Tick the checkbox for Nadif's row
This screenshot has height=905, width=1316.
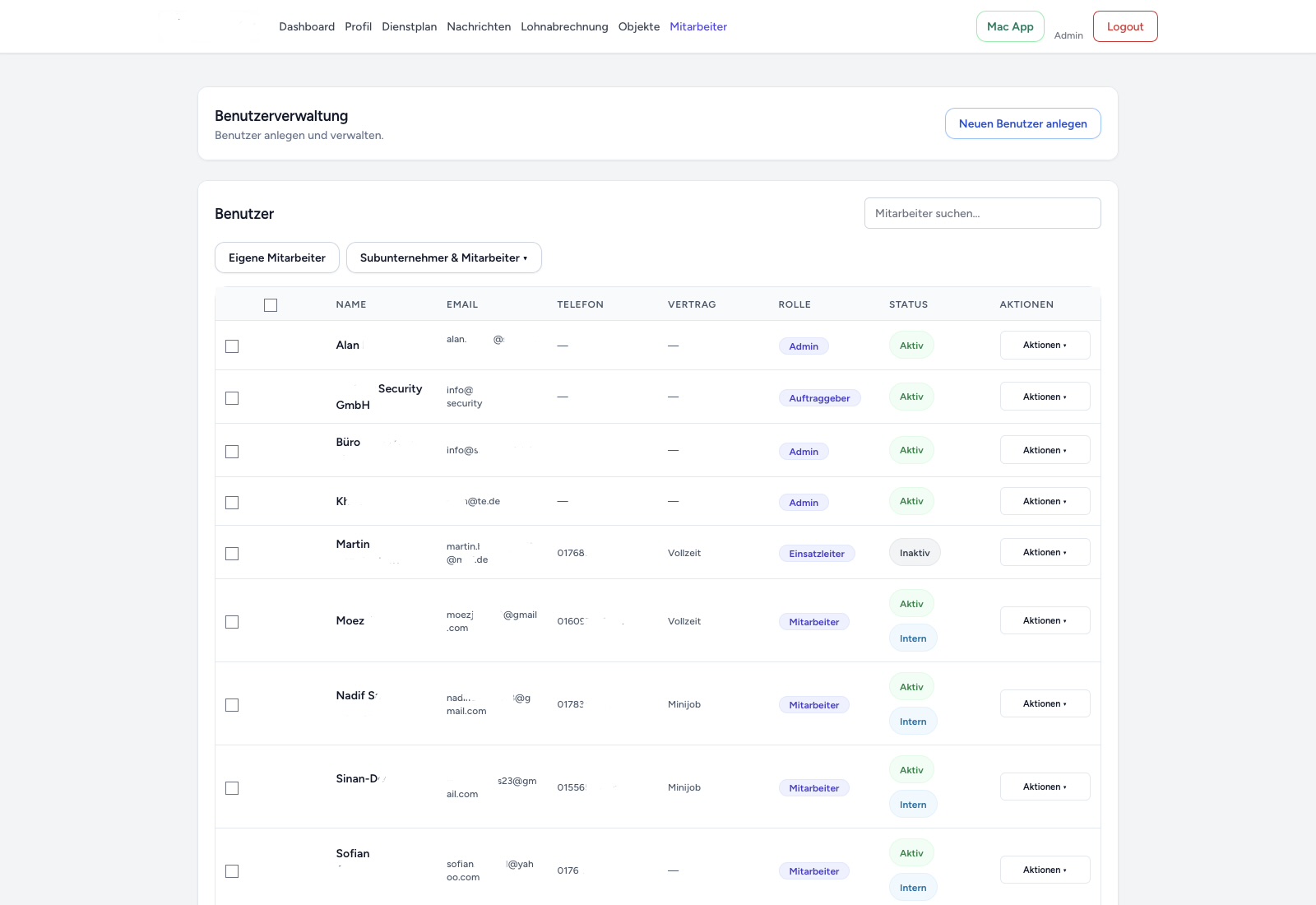coord(231,705)
